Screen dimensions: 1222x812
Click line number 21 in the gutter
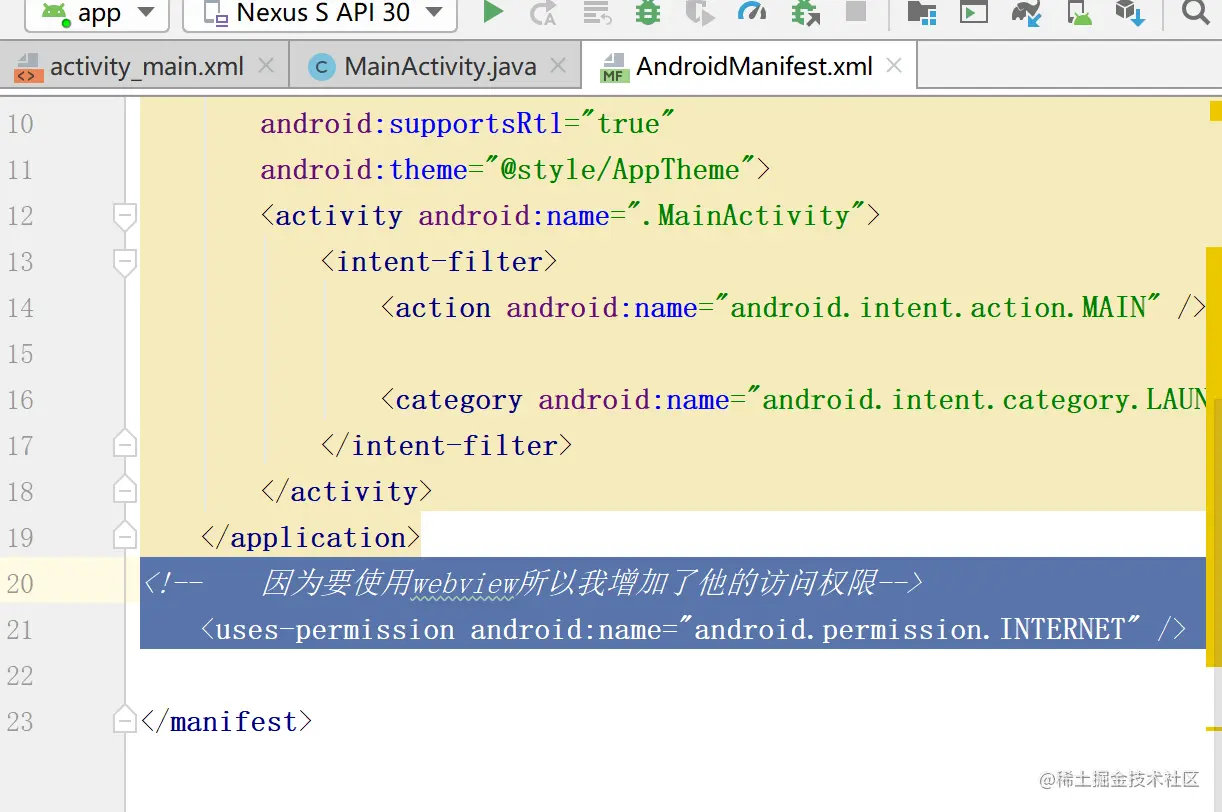pyautogui.click(x=20, y=629)
